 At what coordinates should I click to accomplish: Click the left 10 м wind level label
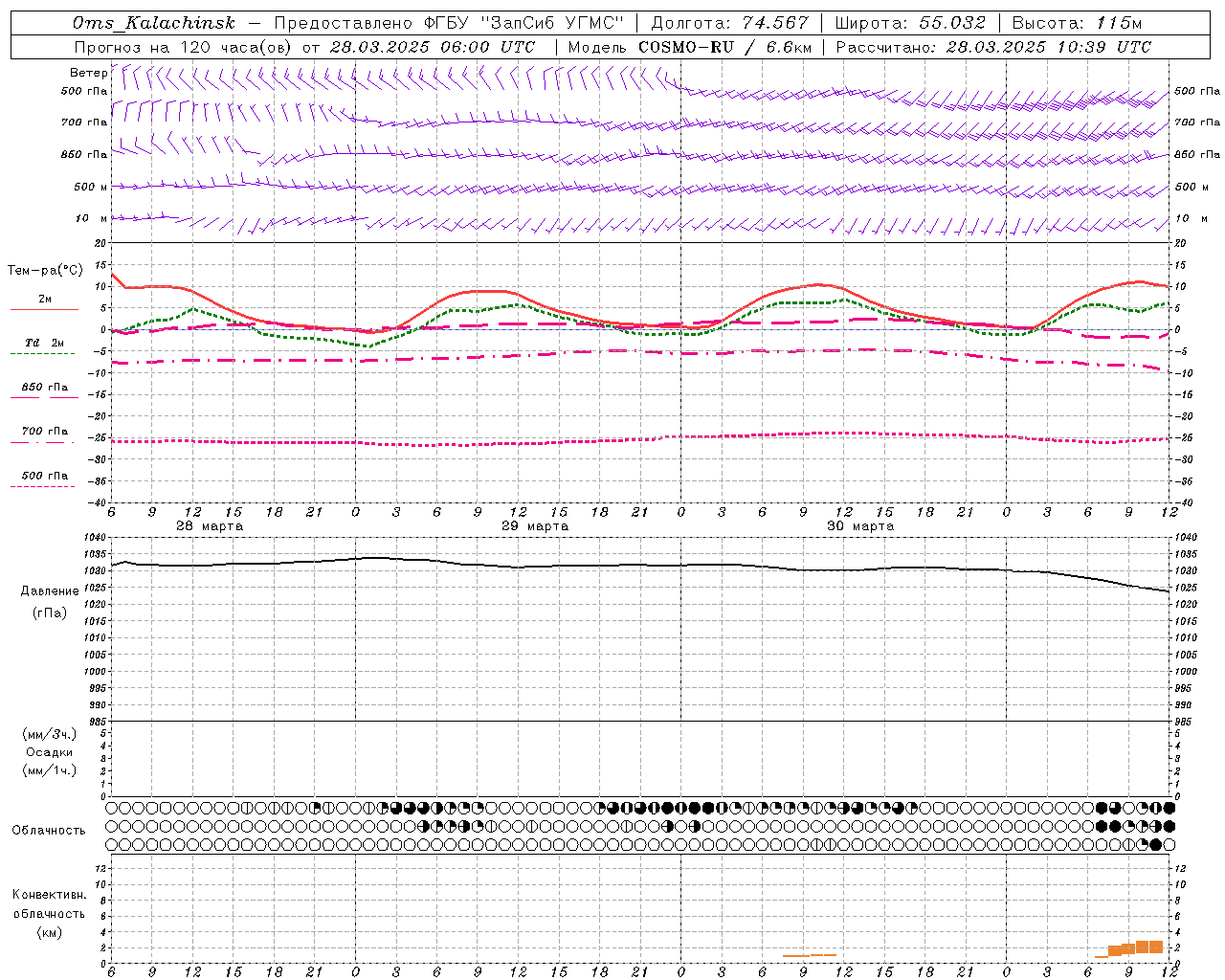click(92, 218)
